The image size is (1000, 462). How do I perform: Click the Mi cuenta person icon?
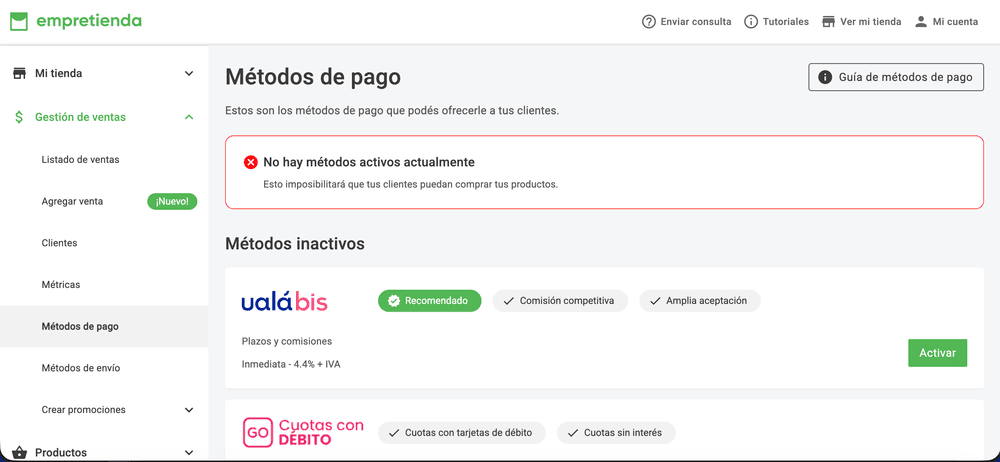point(920,22)
